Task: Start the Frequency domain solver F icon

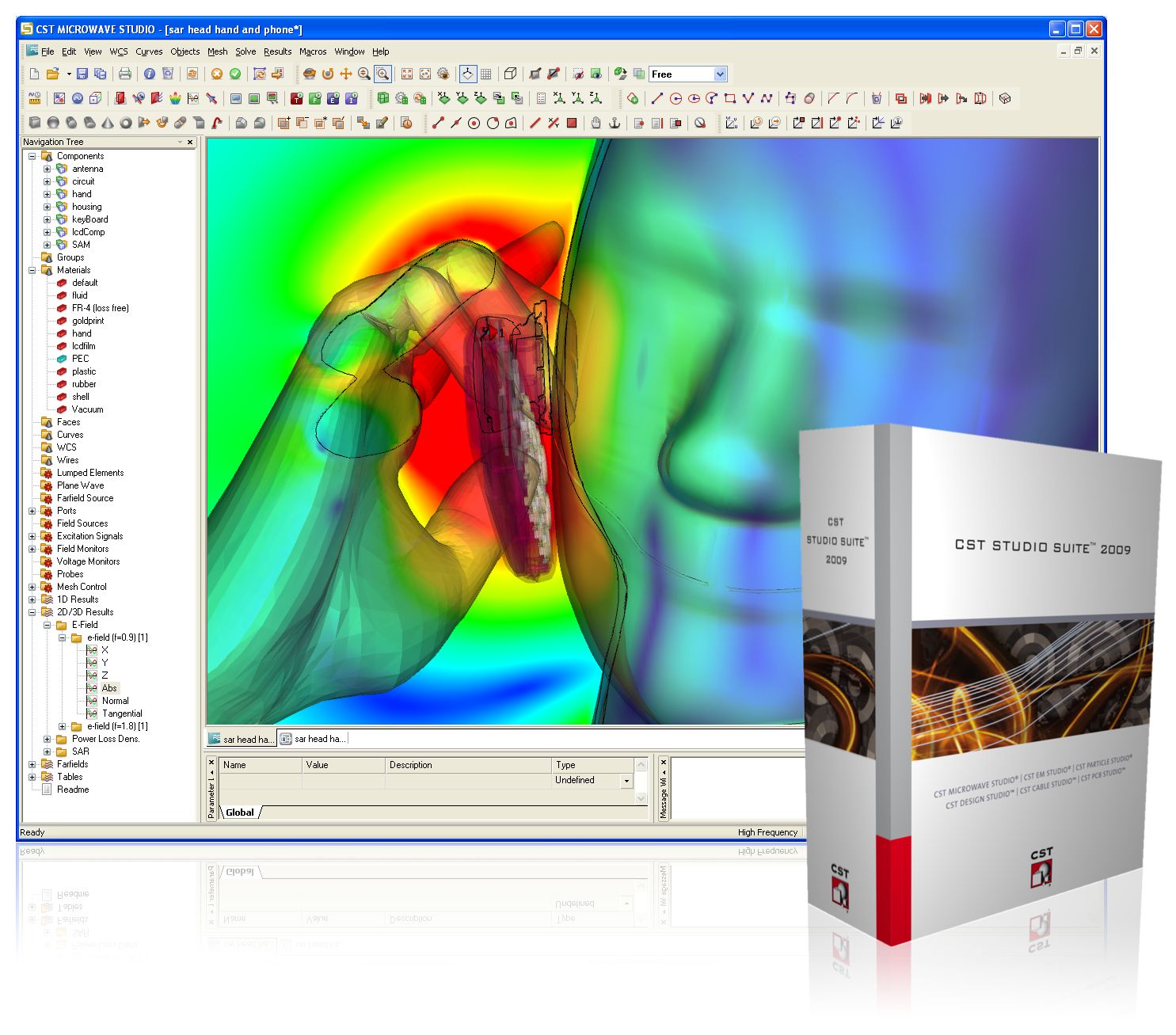Action: coord(314,98)
